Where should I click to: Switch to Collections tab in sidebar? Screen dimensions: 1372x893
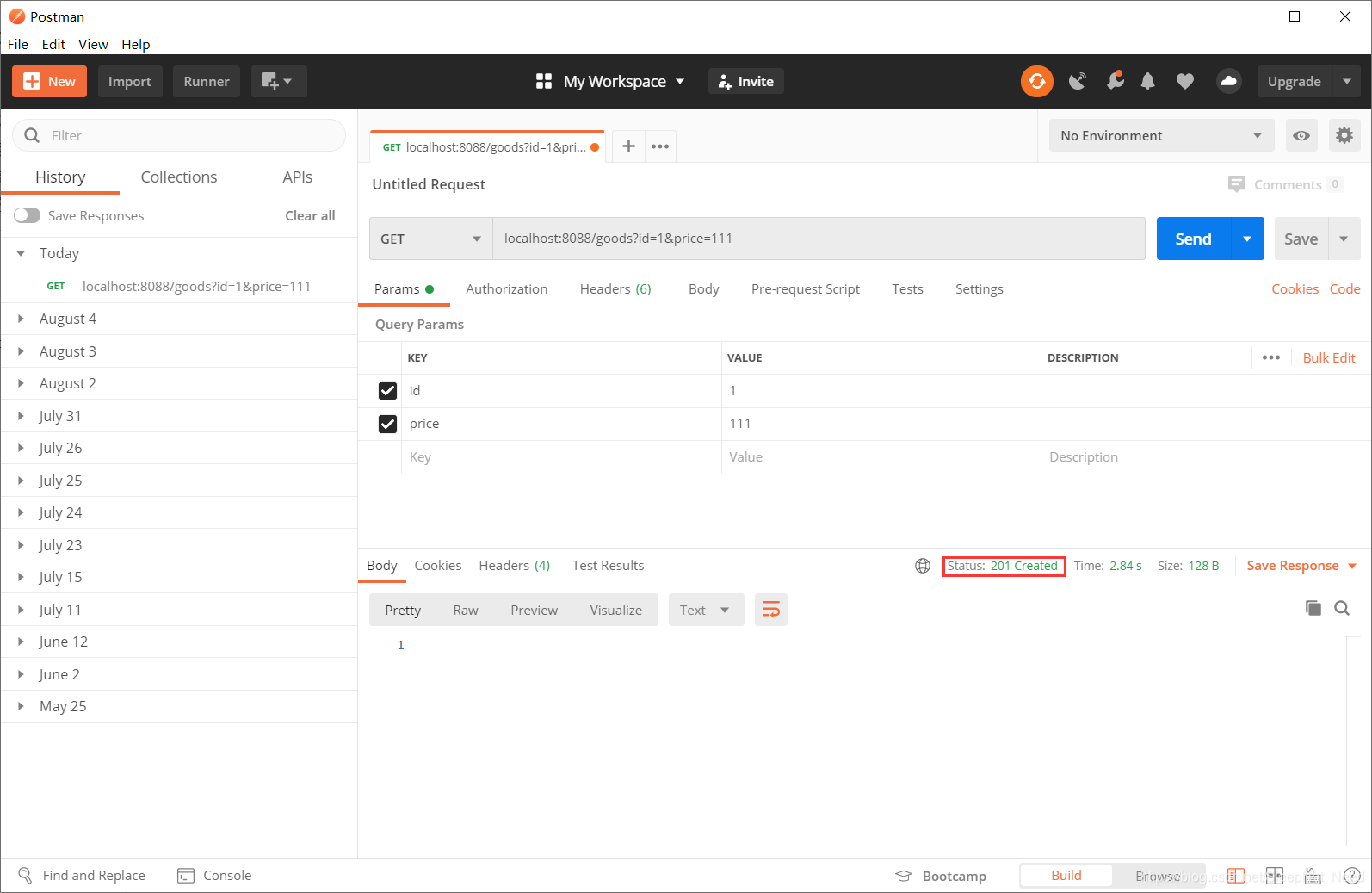[179, 177]
